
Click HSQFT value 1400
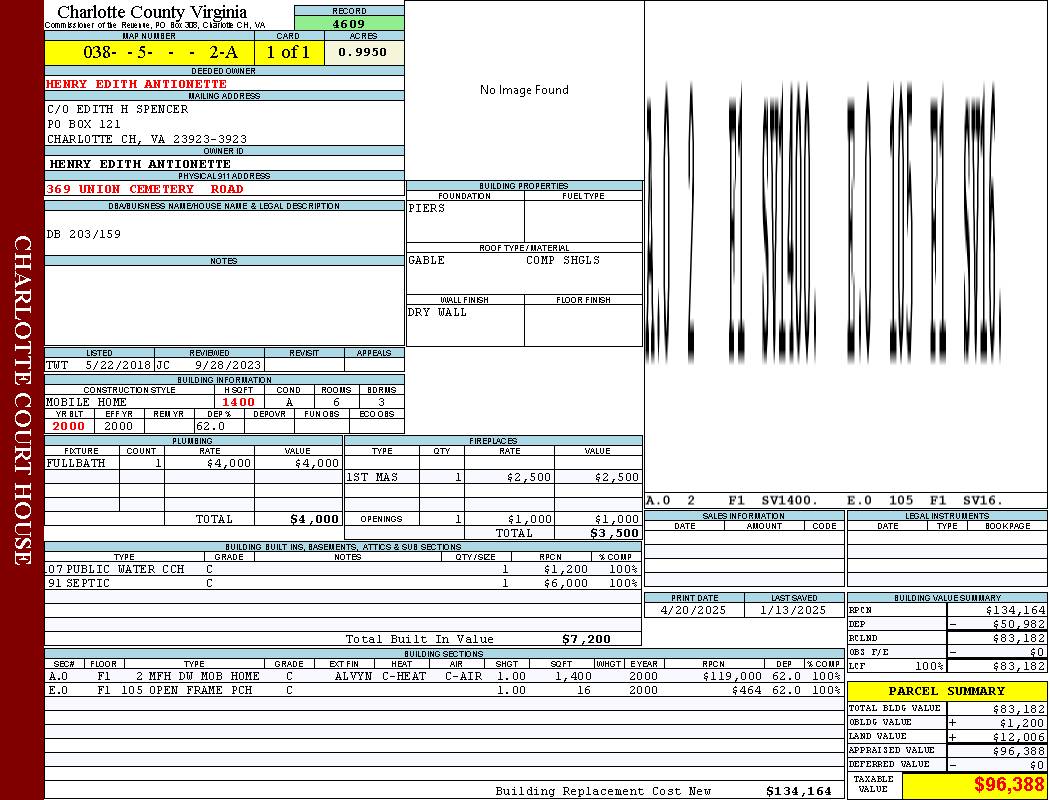[x=238, y=402]
